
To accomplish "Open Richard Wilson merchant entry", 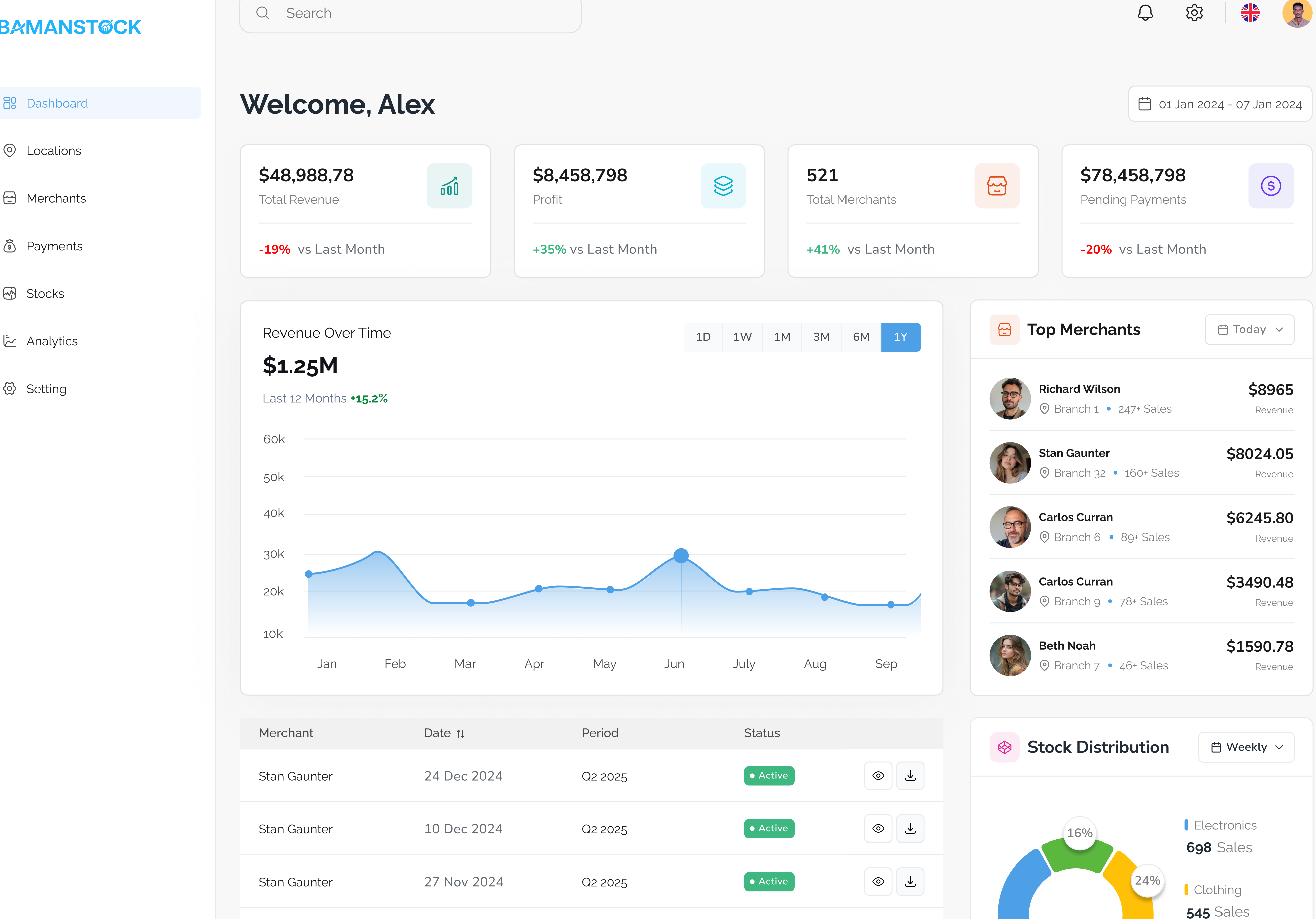I will [1141, 399].
